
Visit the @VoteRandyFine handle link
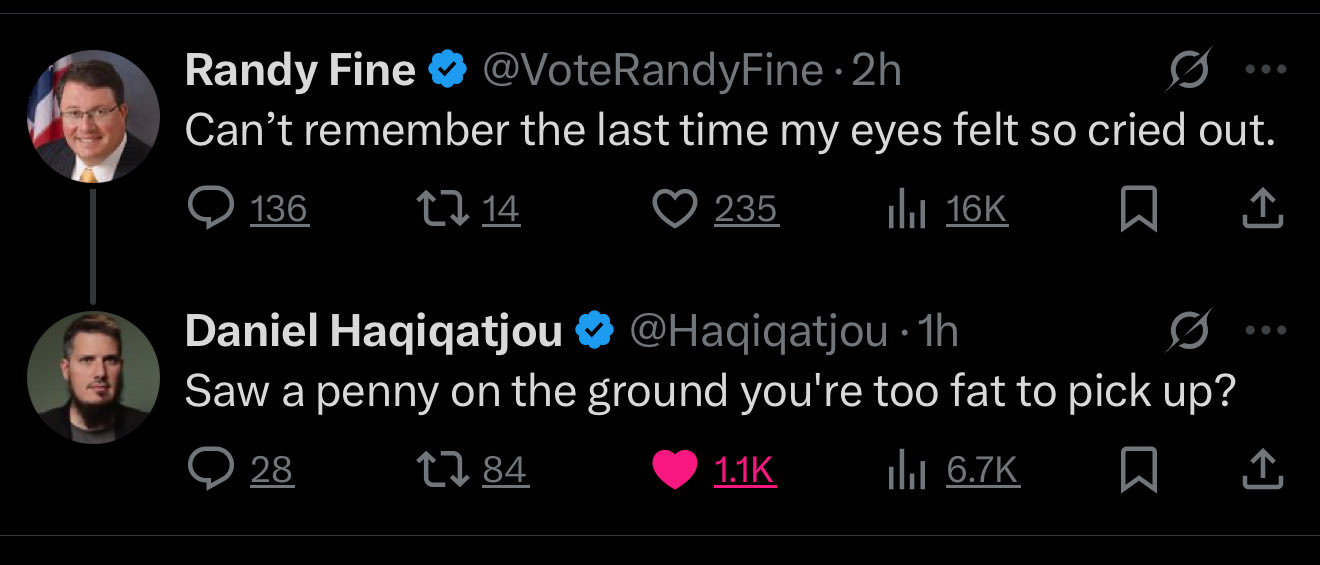coord(653,70)
